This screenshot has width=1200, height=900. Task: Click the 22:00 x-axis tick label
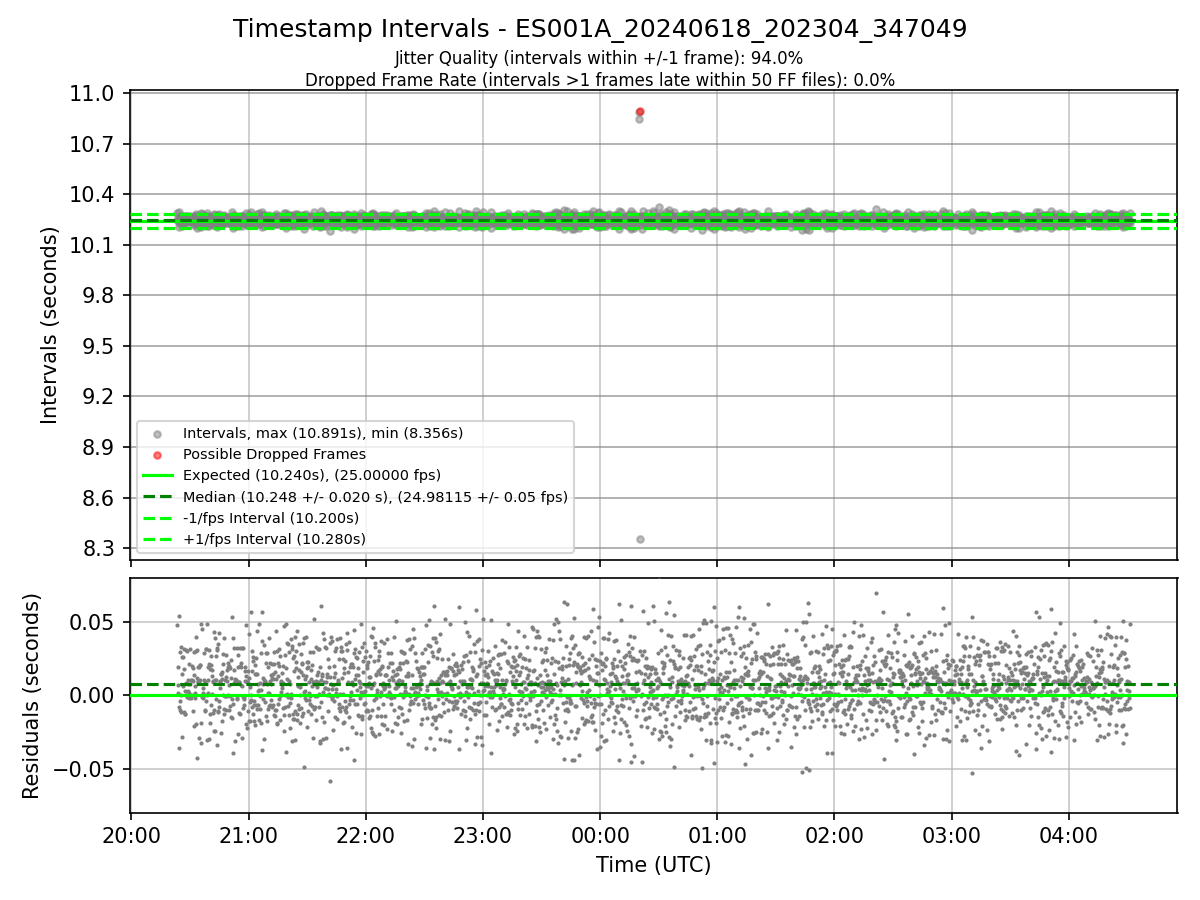[365, 835]
